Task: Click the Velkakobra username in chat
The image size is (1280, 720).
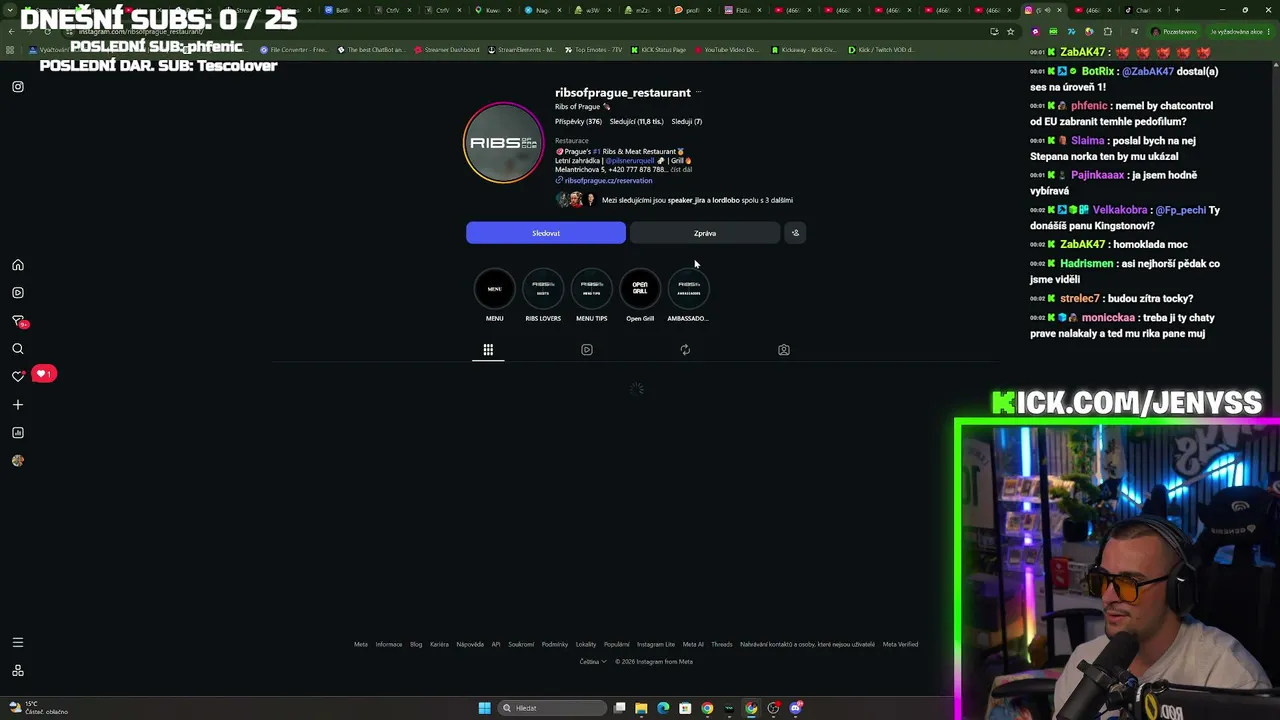Action: click(x=1120, y=210)
